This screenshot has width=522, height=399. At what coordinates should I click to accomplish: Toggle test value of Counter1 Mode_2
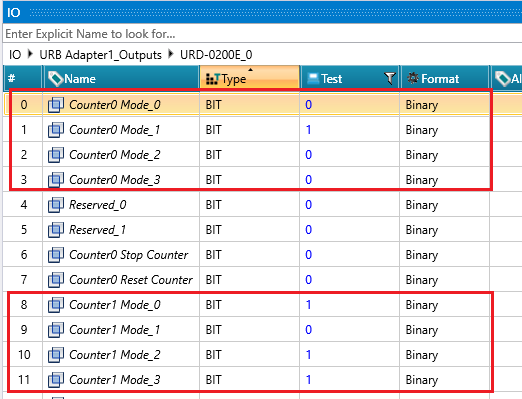pyautogui.click(x=308, y=355)
